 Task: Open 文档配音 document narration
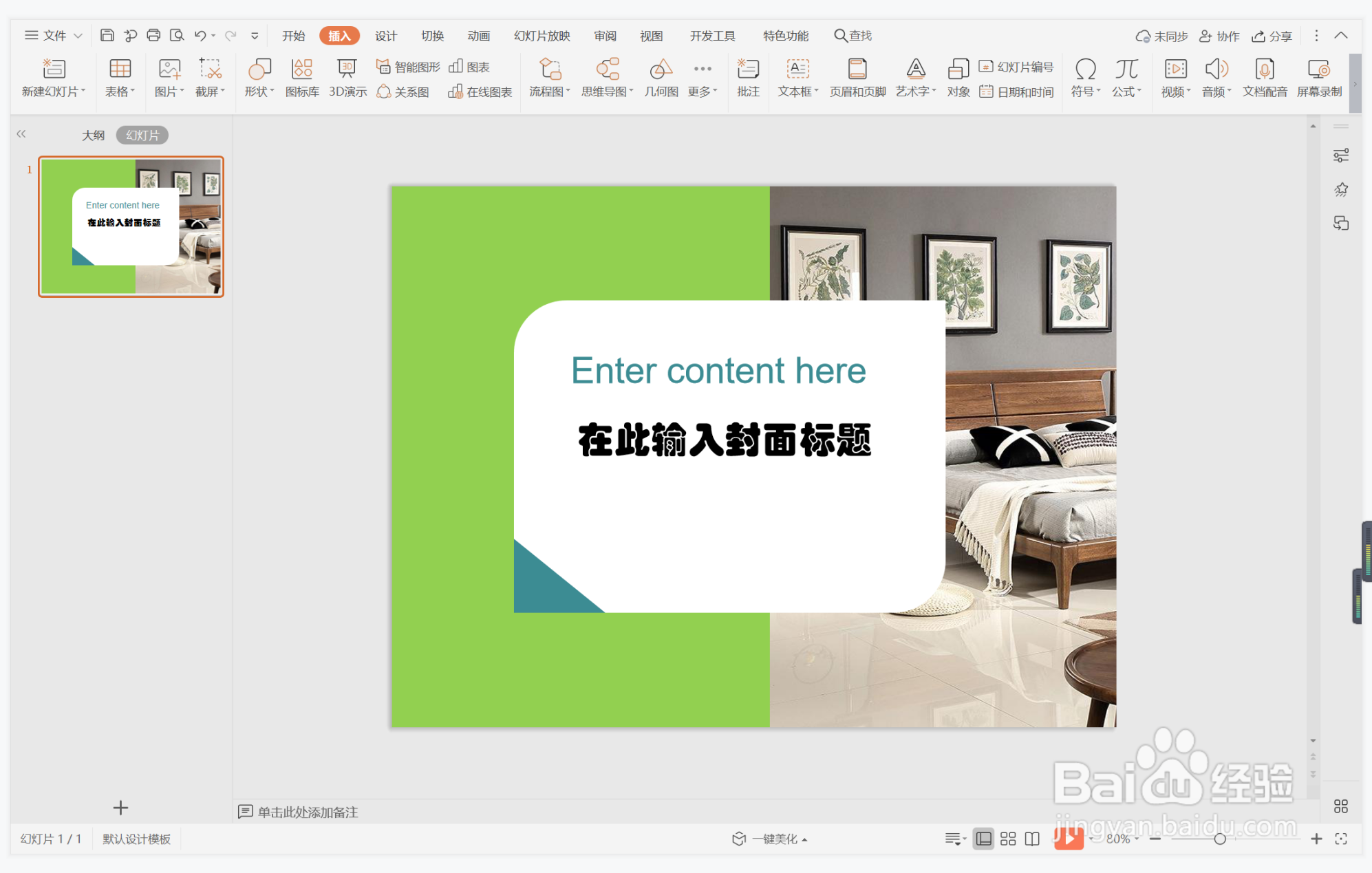click(1265, 78)
